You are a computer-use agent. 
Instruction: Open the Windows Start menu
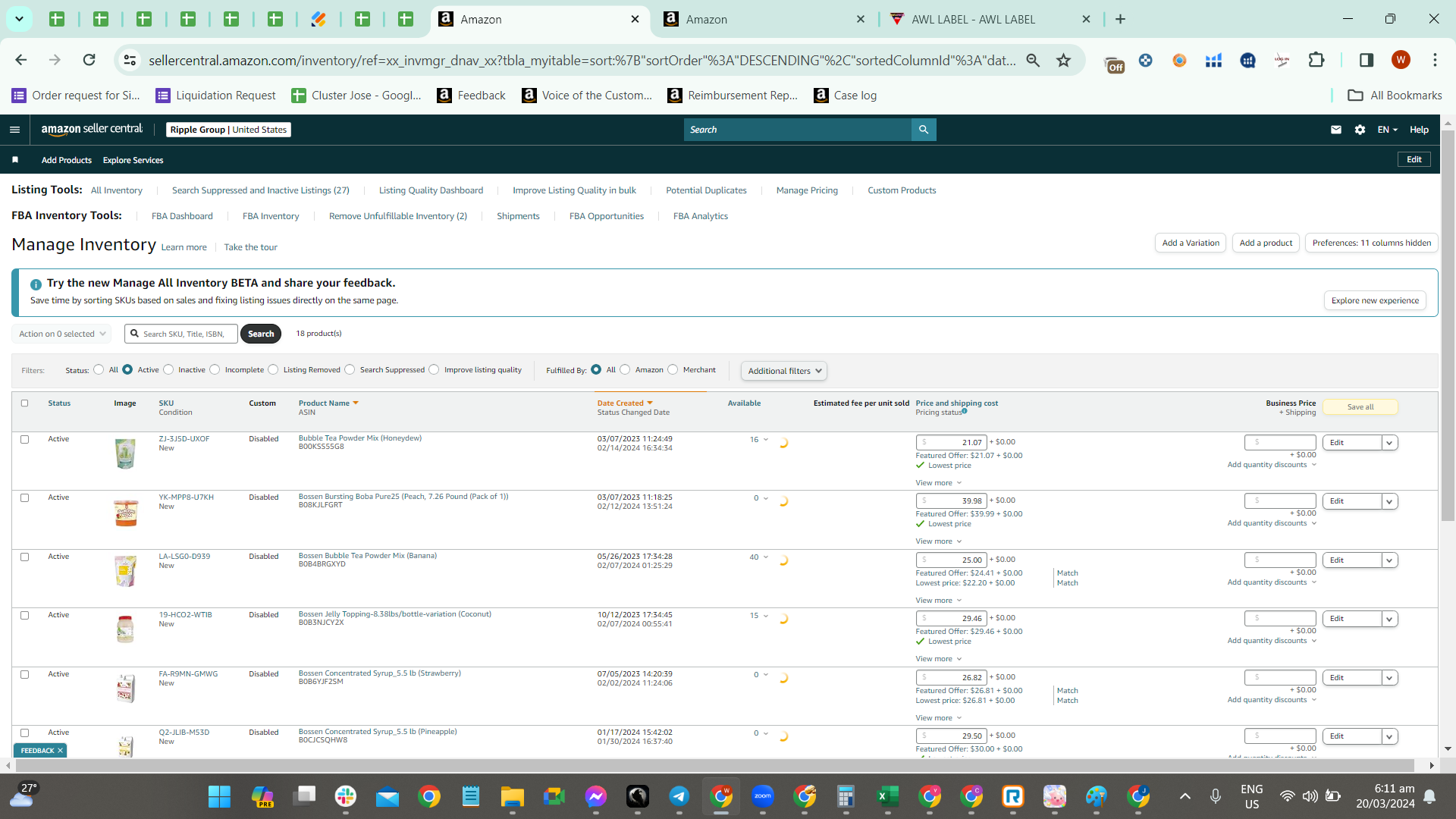[x=219, y=796]
